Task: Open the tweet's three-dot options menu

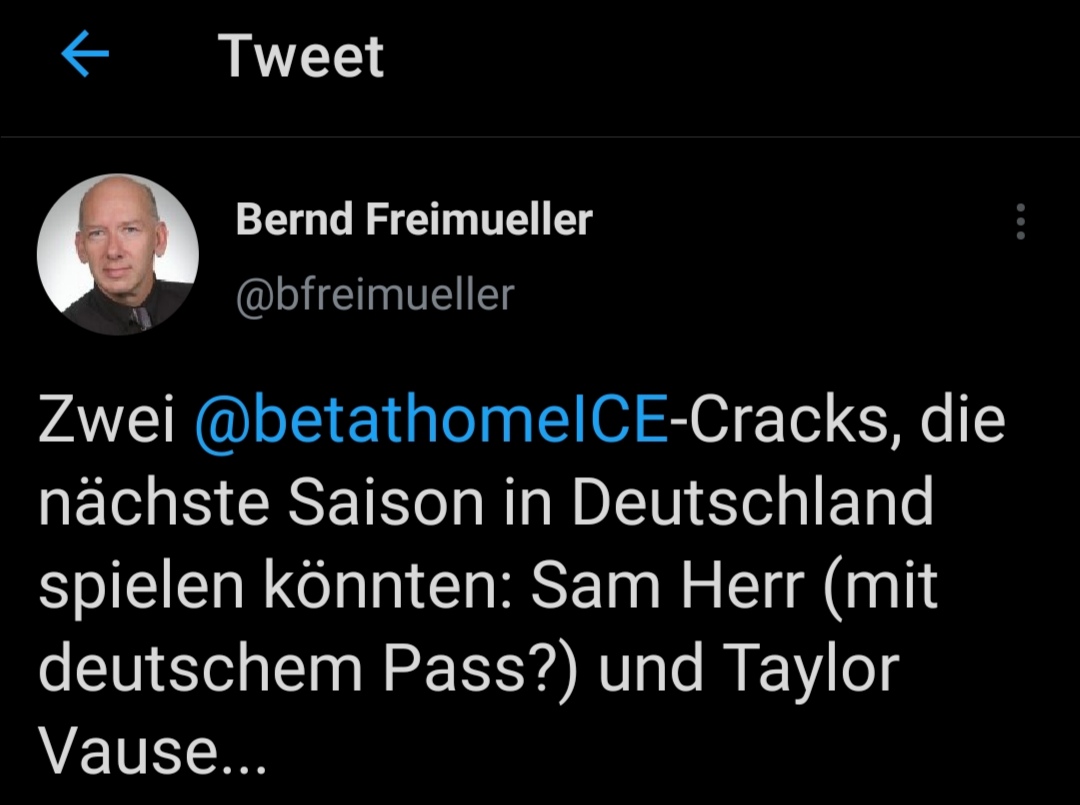Action: click(1020, 221)
